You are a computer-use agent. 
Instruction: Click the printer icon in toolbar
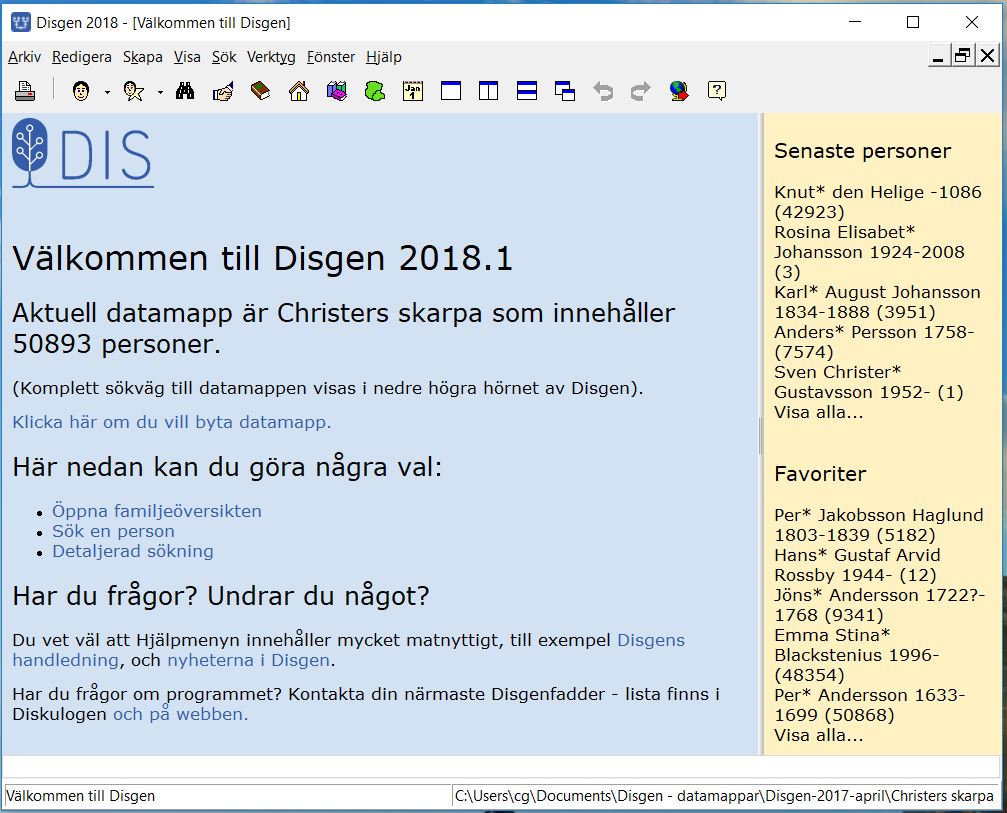25,91
